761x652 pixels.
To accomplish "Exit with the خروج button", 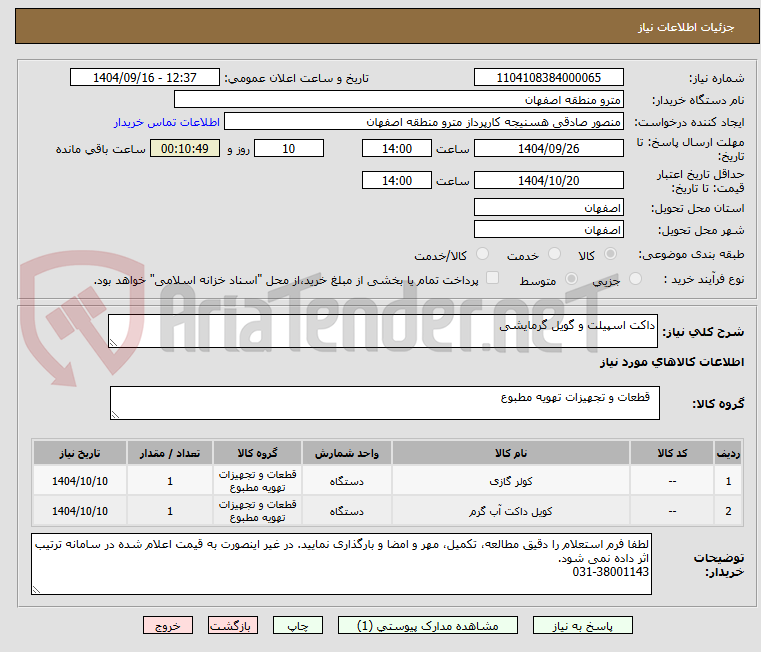I will [x=167, y=625].
